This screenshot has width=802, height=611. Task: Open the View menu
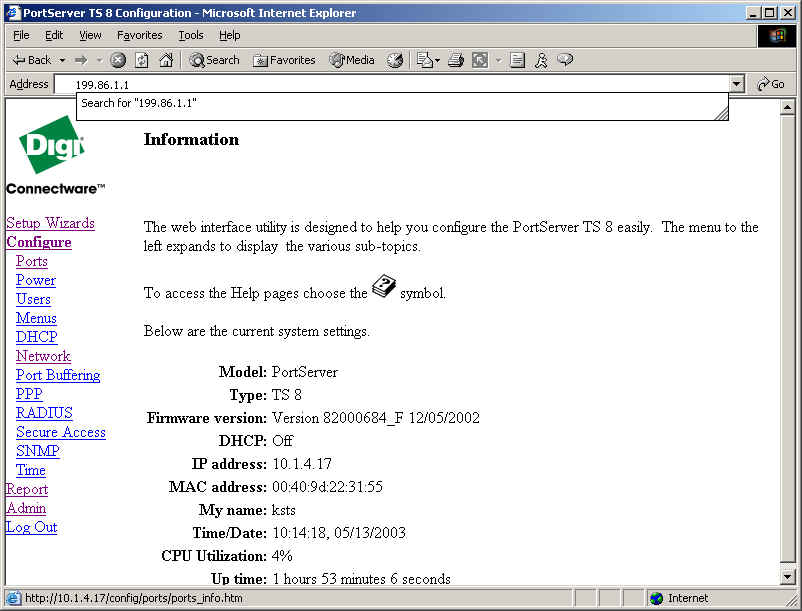[91, 35]
